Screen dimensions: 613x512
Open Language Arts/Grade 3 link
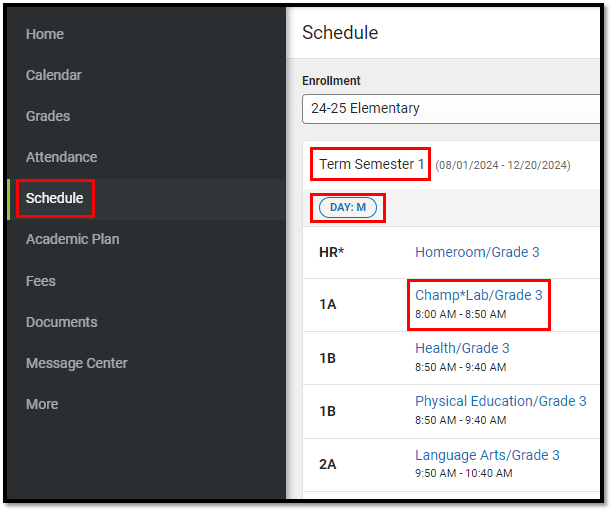tap(487, 455)
